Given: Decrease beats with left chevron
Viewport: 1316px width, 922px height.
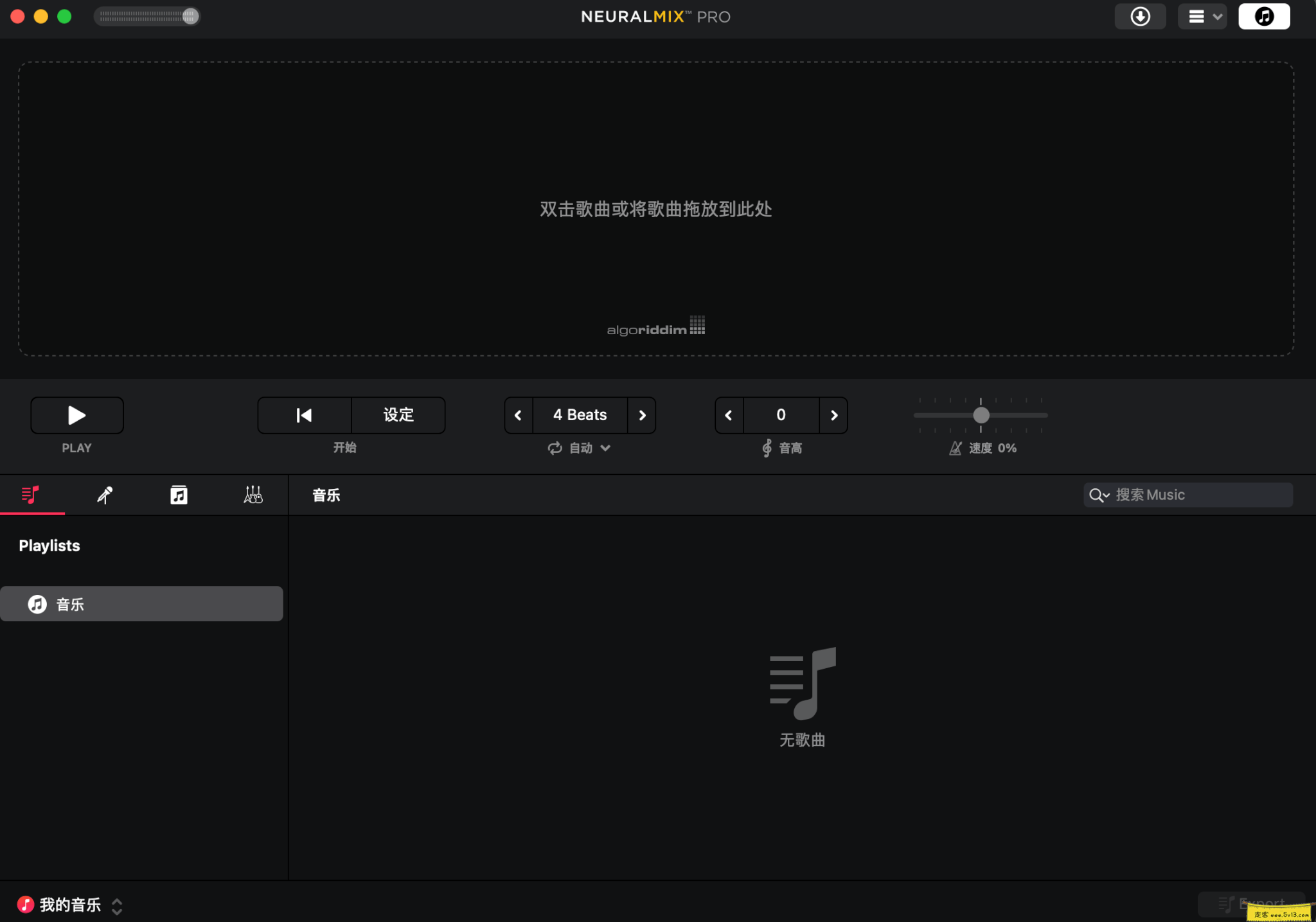Looking at the screenshot, I should (518, 414).
